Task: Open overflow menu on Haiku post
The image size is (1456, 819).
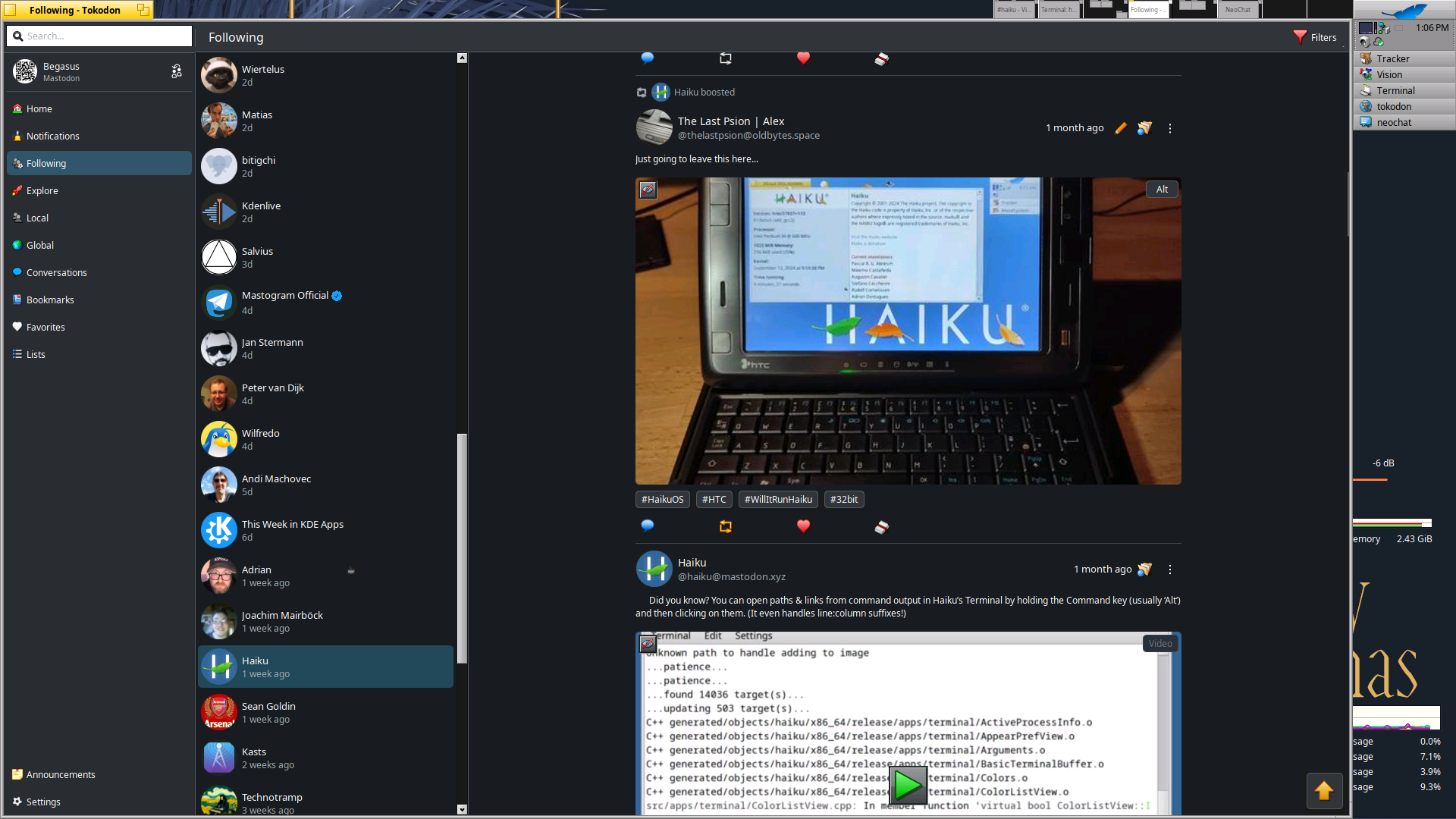Action: point(1170,570)
